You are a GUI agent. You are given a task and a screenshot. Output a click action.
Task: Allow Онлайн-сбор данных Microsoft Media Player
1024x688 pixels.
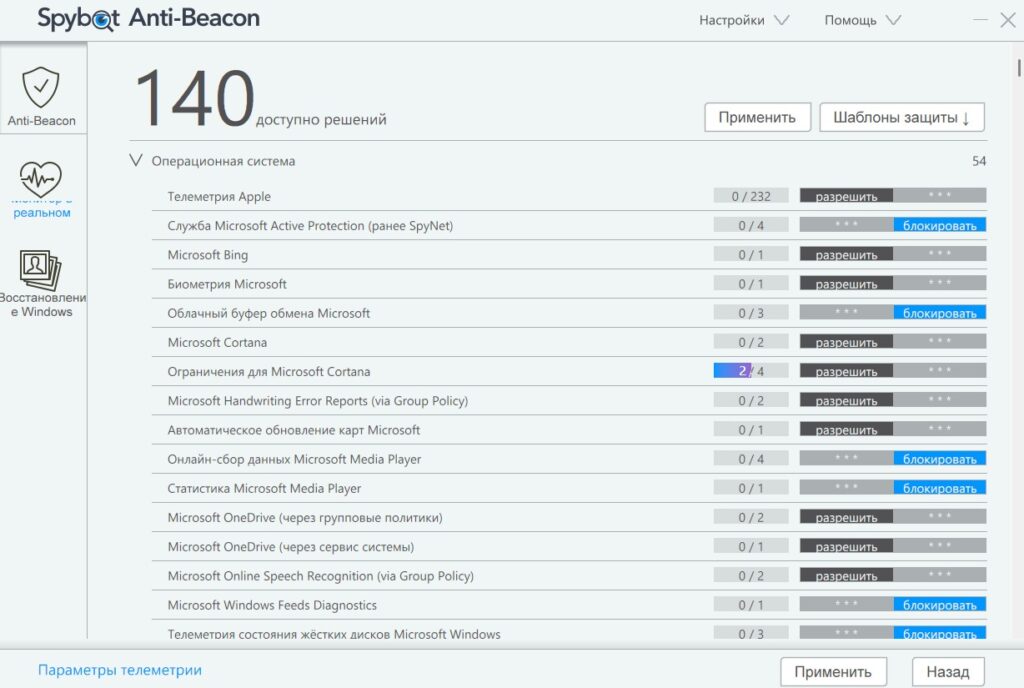tap(846, 458)
